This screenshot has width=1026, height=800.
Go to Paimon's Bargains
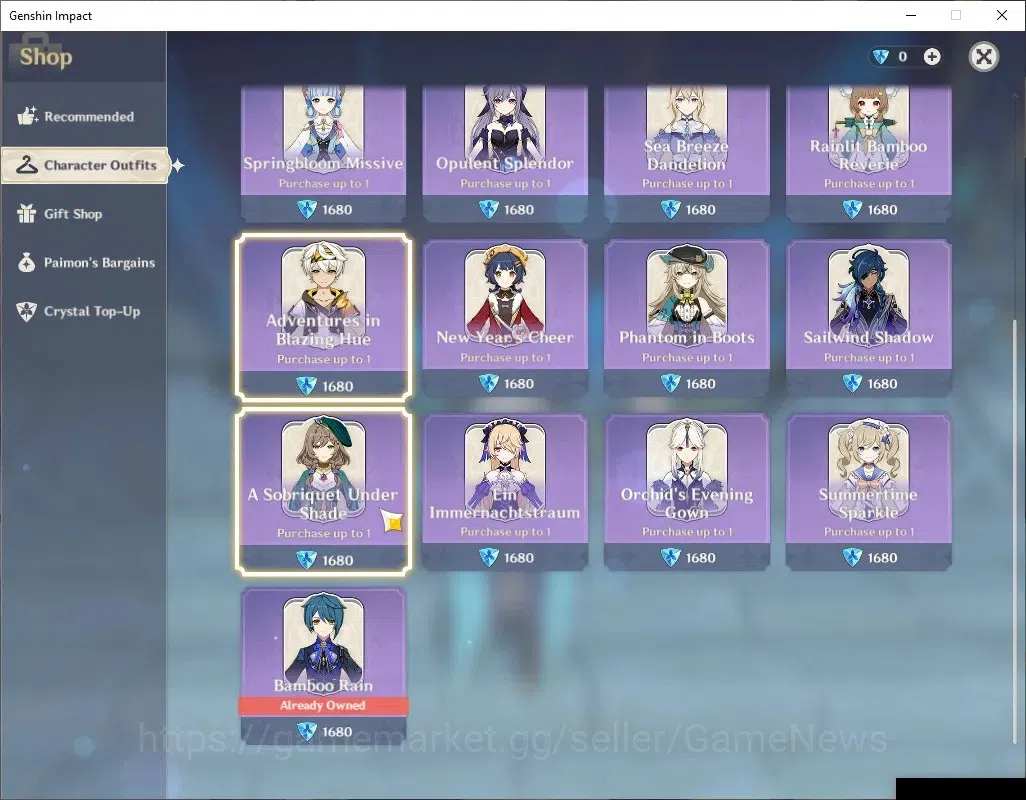click(83, 262)
